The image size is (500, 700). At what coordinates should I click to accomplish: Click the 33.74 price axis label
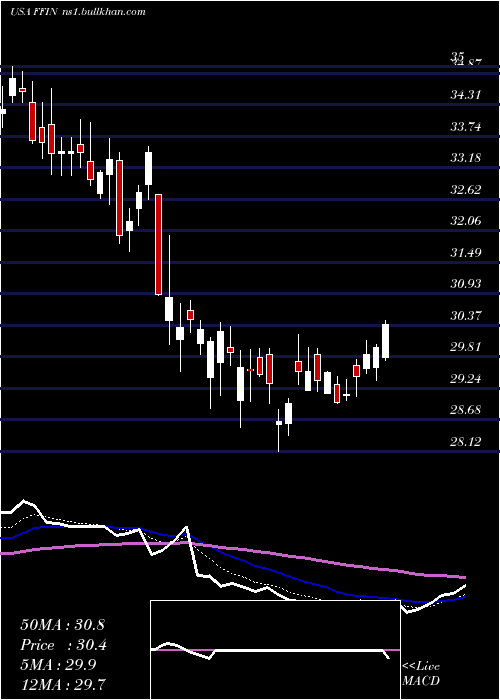pyautogui.click(x=466, y=127)
